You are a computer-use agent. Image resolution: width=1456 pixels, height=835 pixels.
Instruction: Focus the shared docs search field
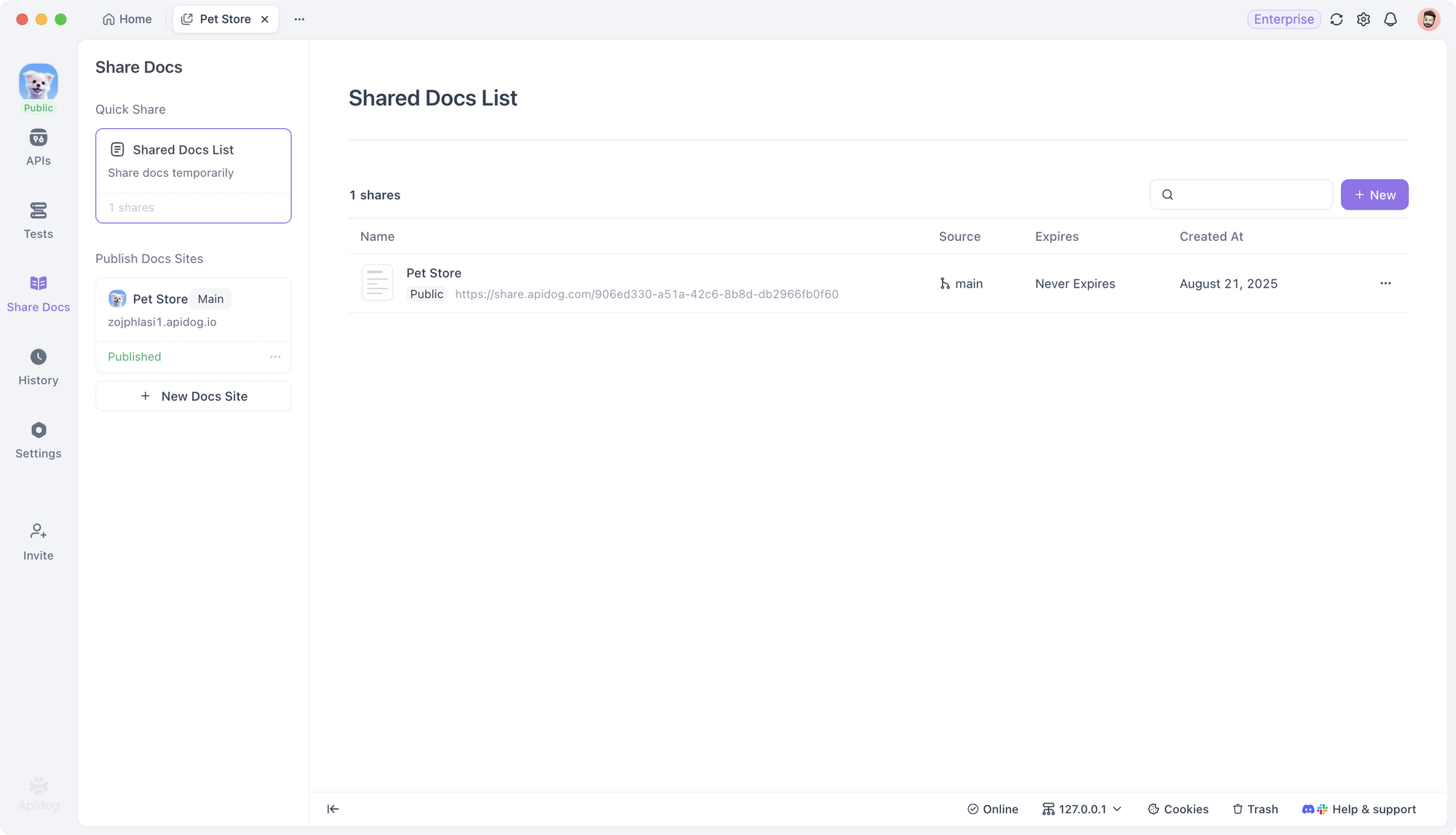click(x=1251, y=195)
